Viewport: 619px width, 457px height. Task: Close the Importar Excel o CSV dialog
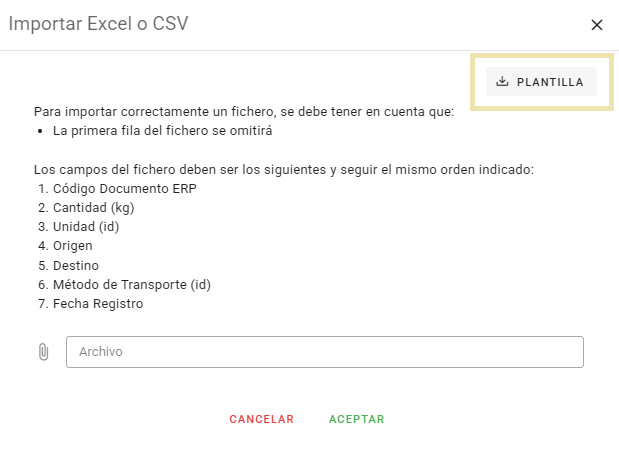point(597,25)
